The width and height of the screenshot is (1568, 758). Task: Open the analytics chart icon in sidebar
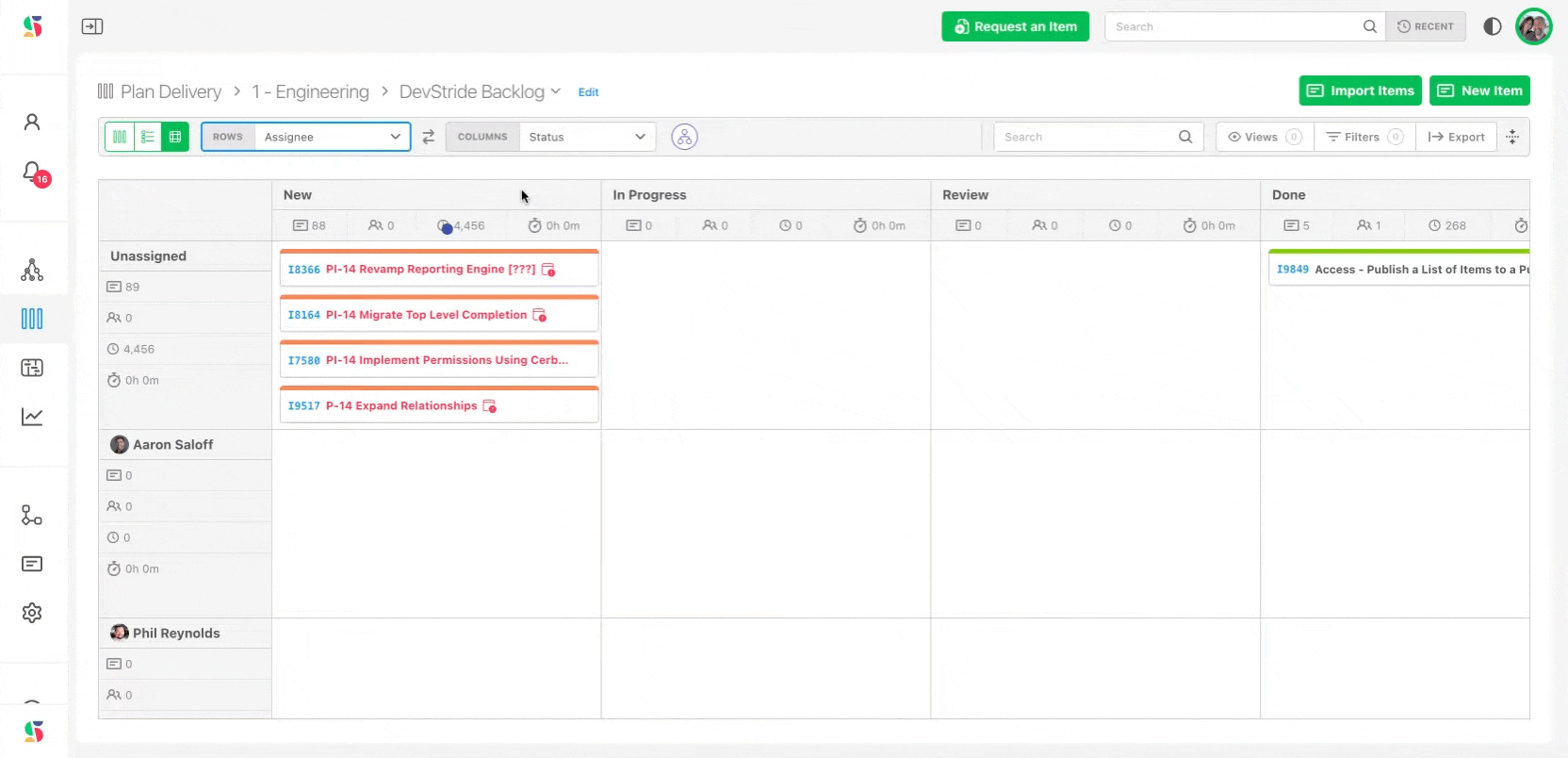click(x=32, y=417)
